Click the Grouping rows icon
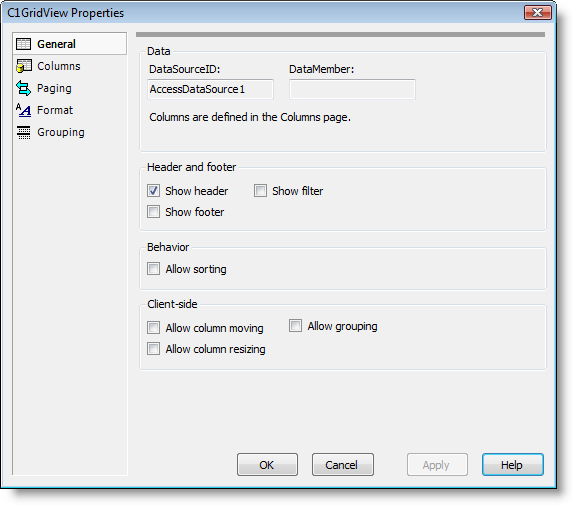Viewport: 573px width, 505px height. point(24,132)
